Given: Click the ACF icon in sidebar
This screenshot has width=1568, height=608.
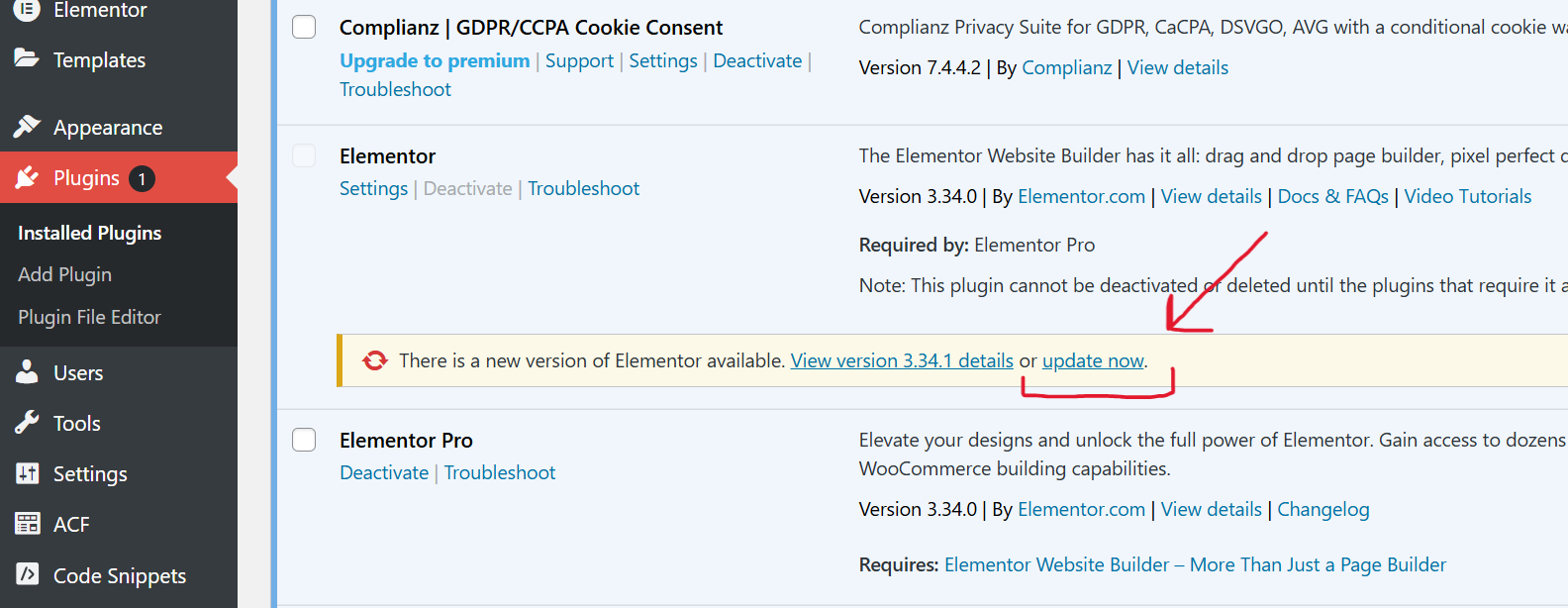Looking at the screenshot, I should coord(27,524).
